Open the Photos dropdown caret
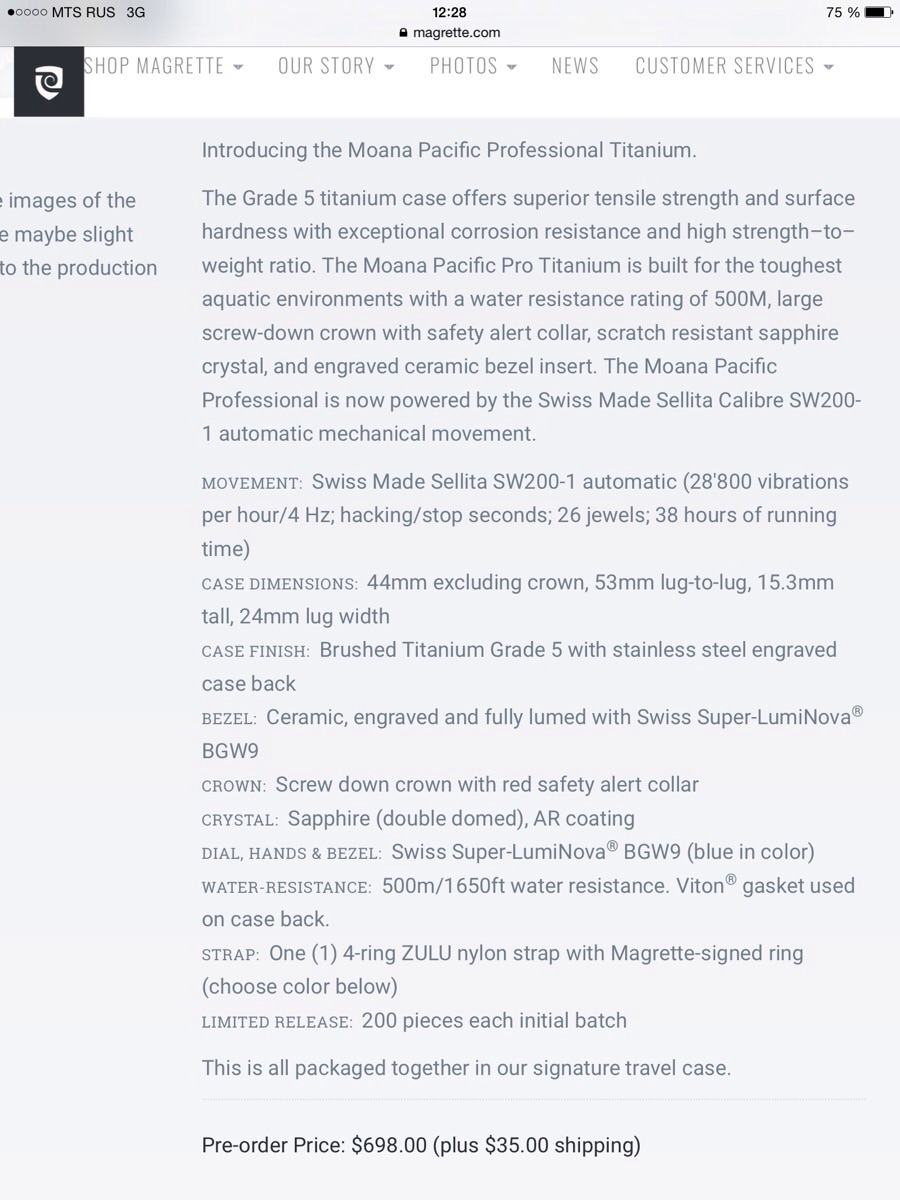The height and width of the screenshot is (1200, 900). (x=512, y=68)
